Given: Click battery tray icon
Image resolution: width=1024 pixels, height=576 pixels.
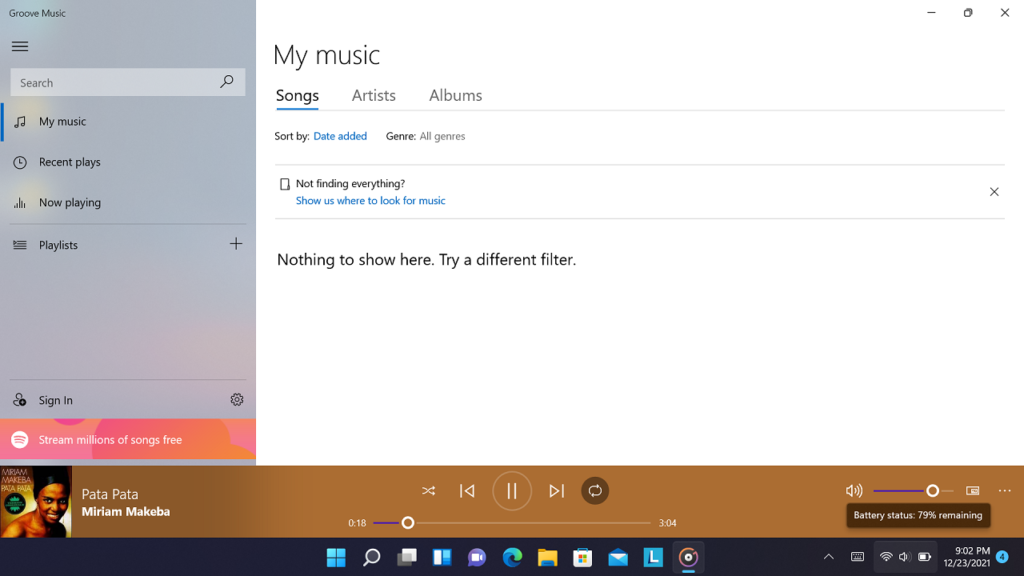Looking at the screenshot, I should [x=925, y=557].
